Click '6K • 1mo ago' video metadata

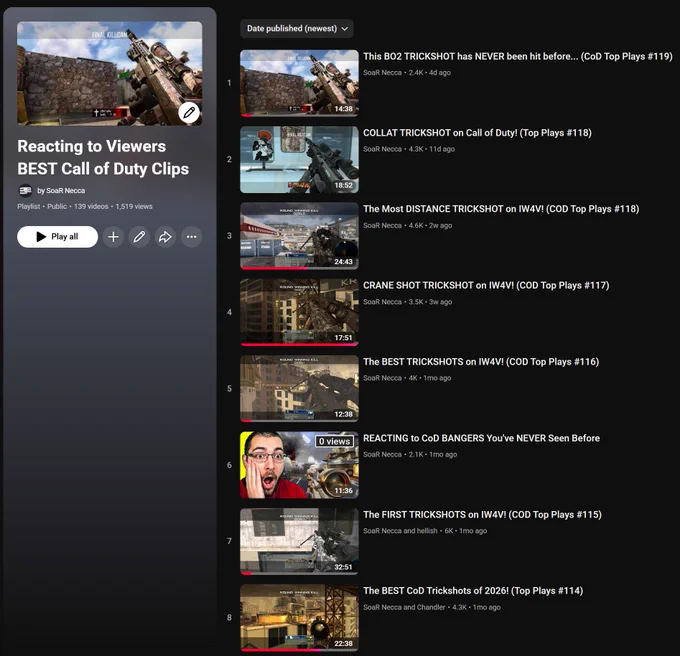tap(466, 531)
